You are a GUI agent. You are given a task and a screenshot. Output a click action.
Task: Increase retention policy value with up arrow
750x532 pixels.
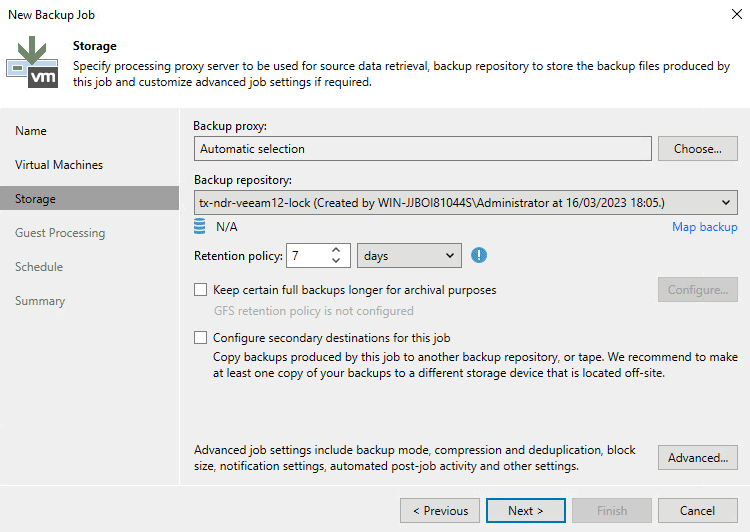[336, 250]
